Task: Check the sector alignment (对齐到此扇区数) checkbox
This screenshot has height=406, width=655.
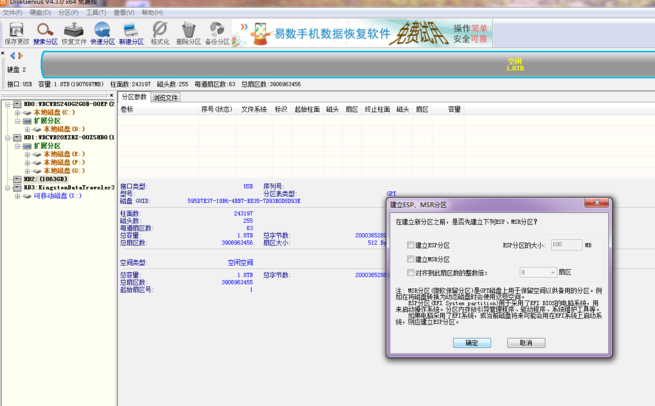Action: (x=411, y=272)
